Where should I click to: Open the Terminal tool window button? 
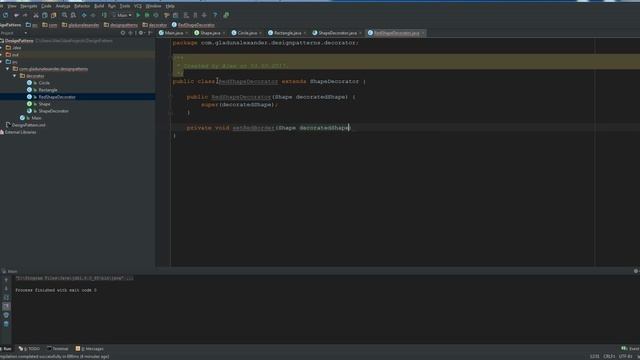pos(58,349)
